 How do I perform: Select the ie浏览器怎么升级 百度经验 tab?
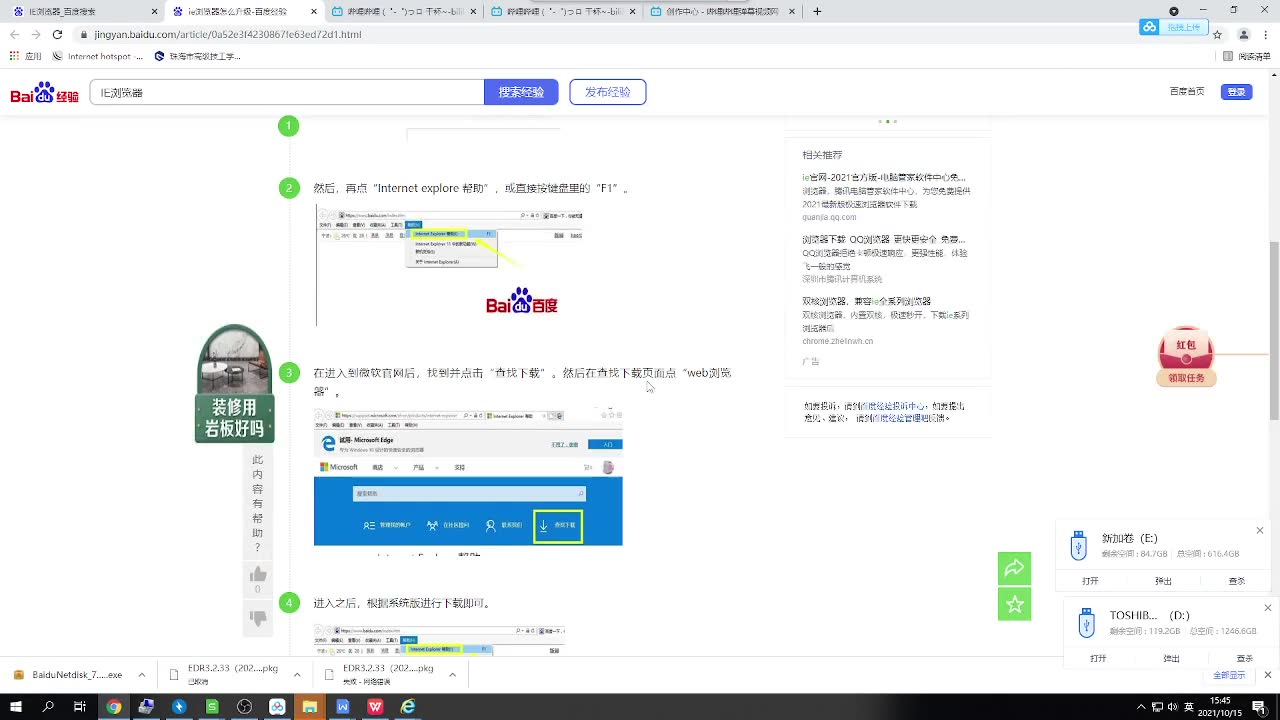243,12
